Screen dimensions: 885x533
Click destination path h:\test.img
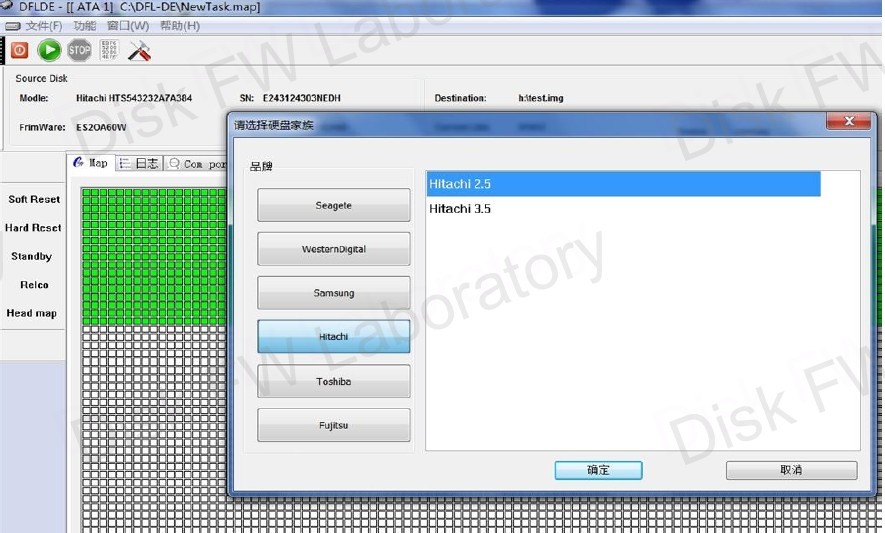tap(541, 98)
